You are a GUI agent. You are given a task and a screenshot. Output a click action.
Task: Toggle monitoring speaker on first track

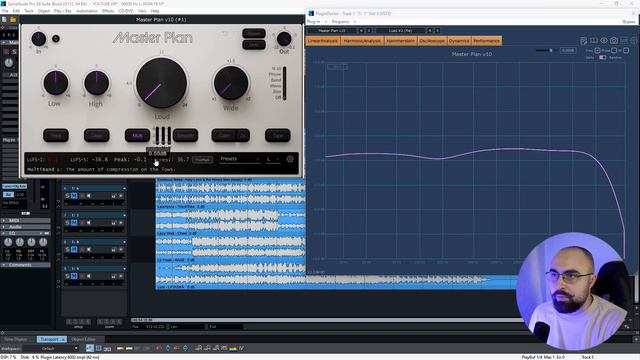click(89, 196)
